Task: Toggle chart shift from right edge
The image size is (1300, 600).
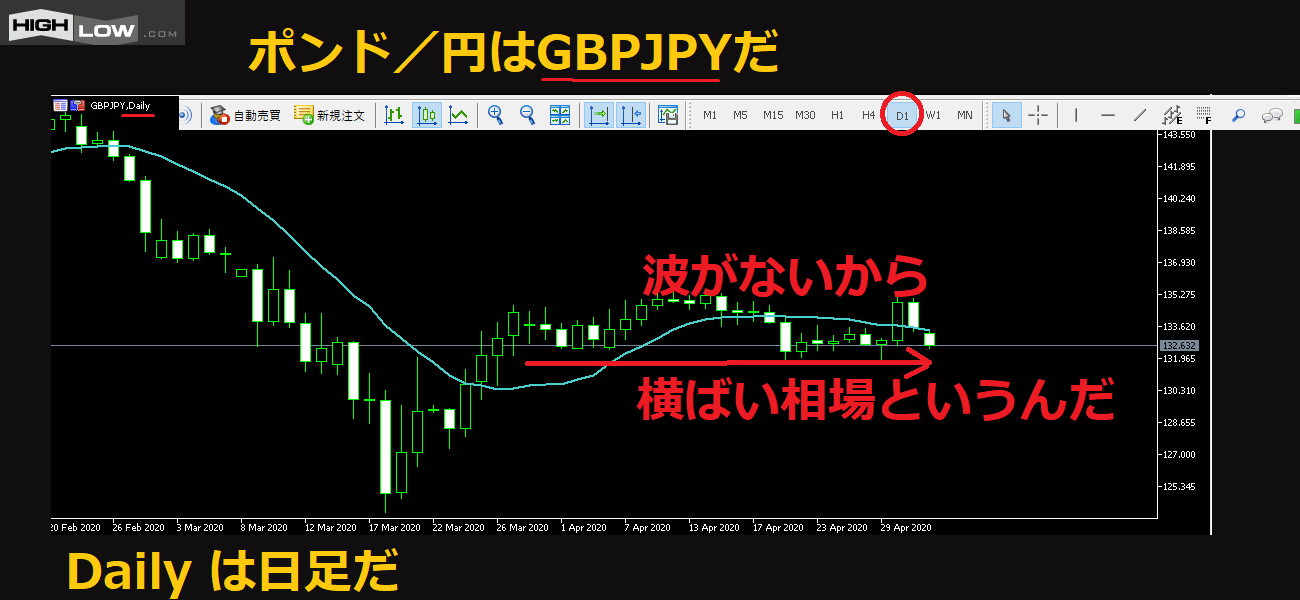Action: [631, 115]
